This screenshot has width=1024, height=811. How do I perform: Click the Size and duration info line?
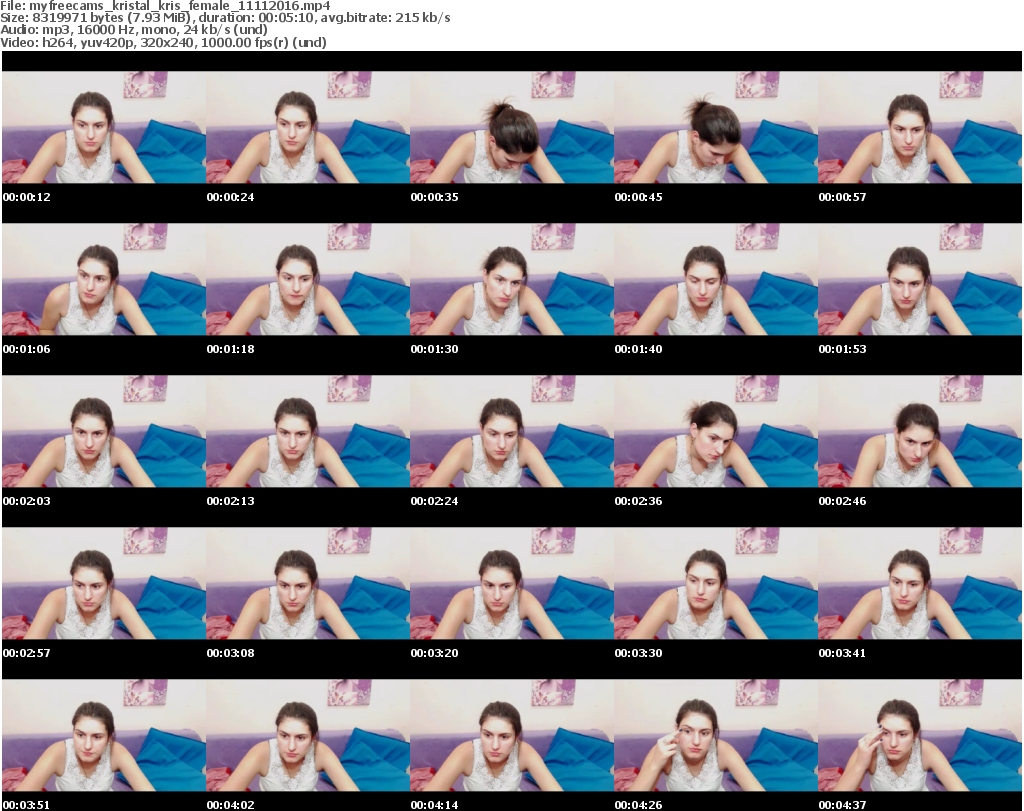click(x=225, y=18)
